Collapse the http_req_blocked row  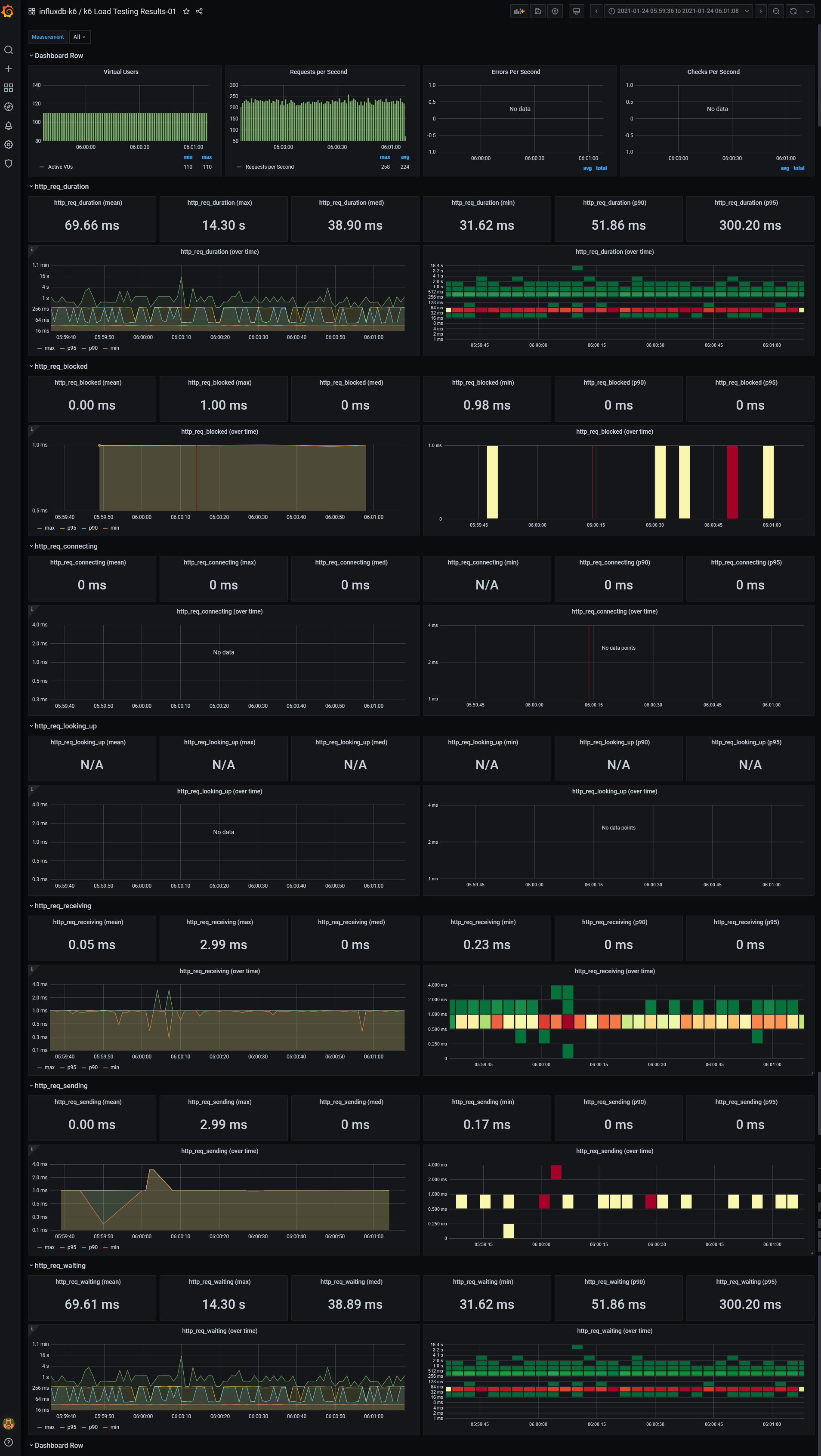pos(61,366)
